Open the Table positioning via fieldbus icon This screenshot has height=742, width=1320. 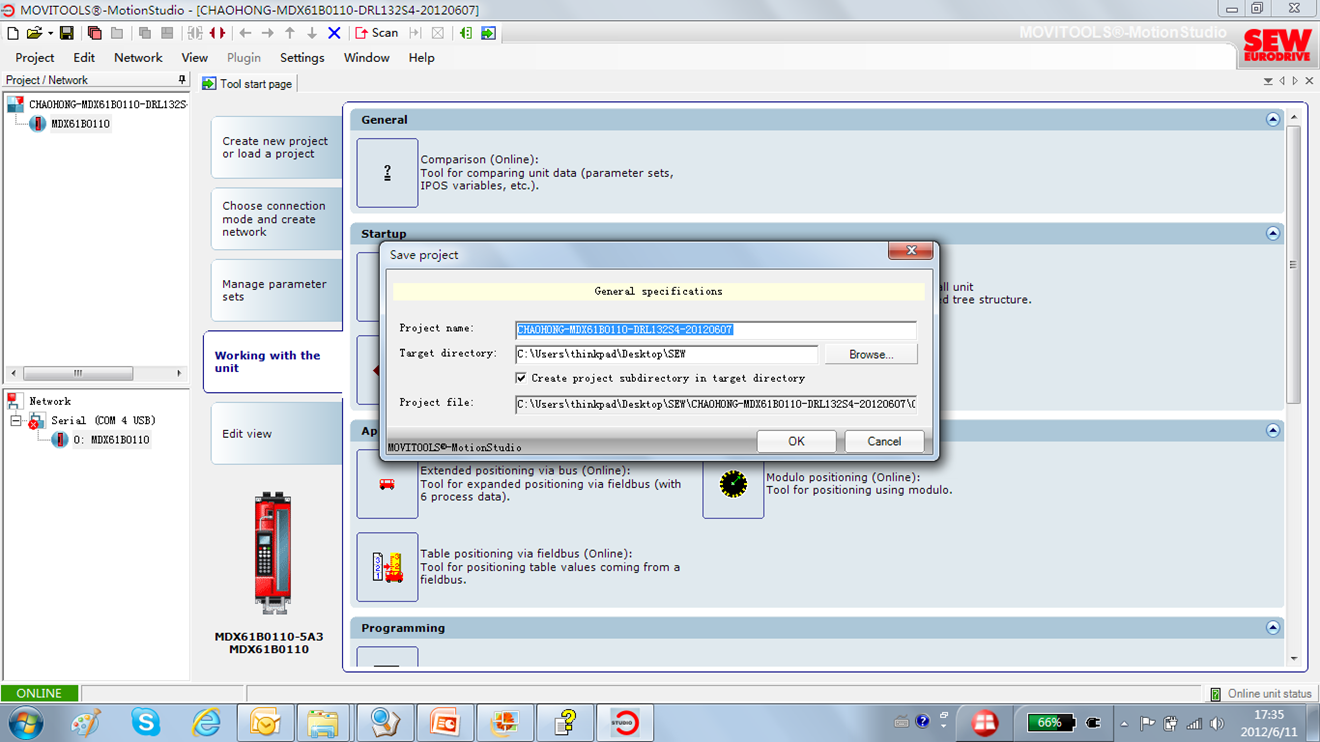click(x=387, y=567)
